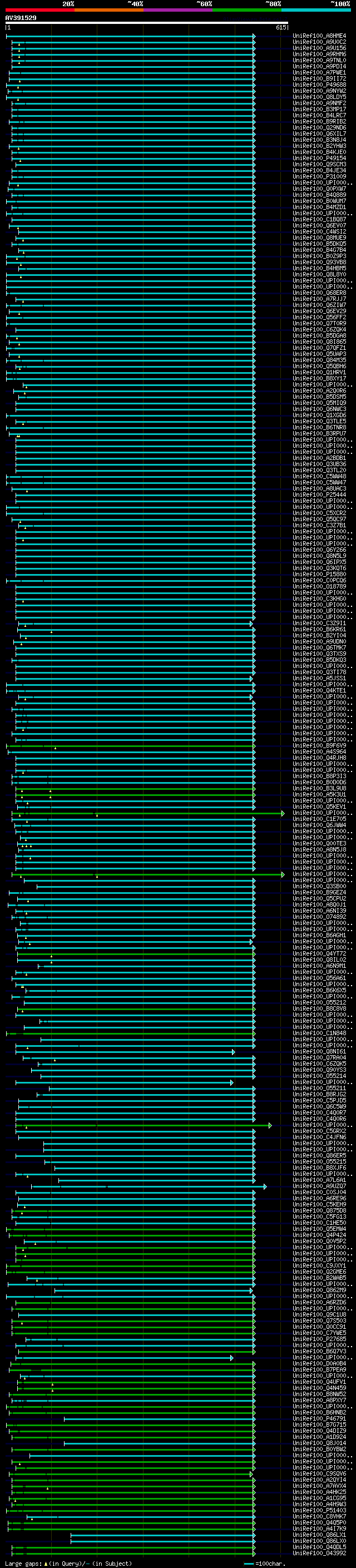Image resolution: width=356 pixels, height=1568 pixels.
Task: Click the UniRef100_C1N848 label
Action: point(319,1033)
